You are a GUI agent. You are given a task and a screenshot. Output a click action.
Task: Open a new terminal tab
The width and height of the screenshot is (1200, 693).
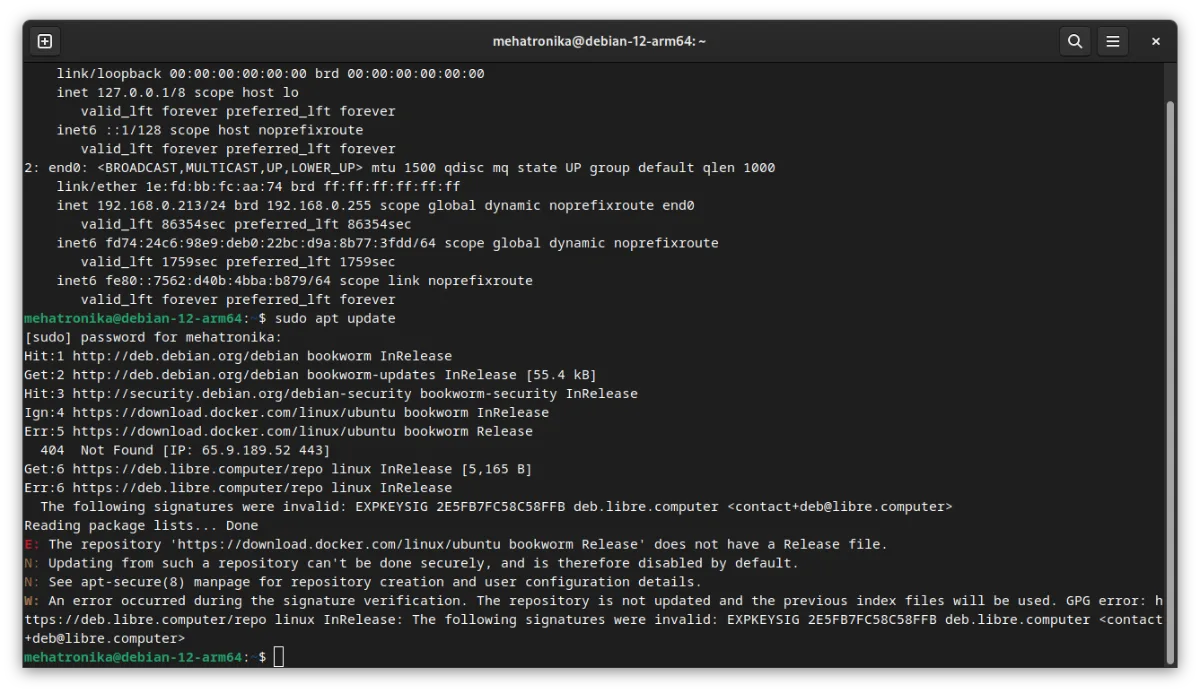[44, 41]
